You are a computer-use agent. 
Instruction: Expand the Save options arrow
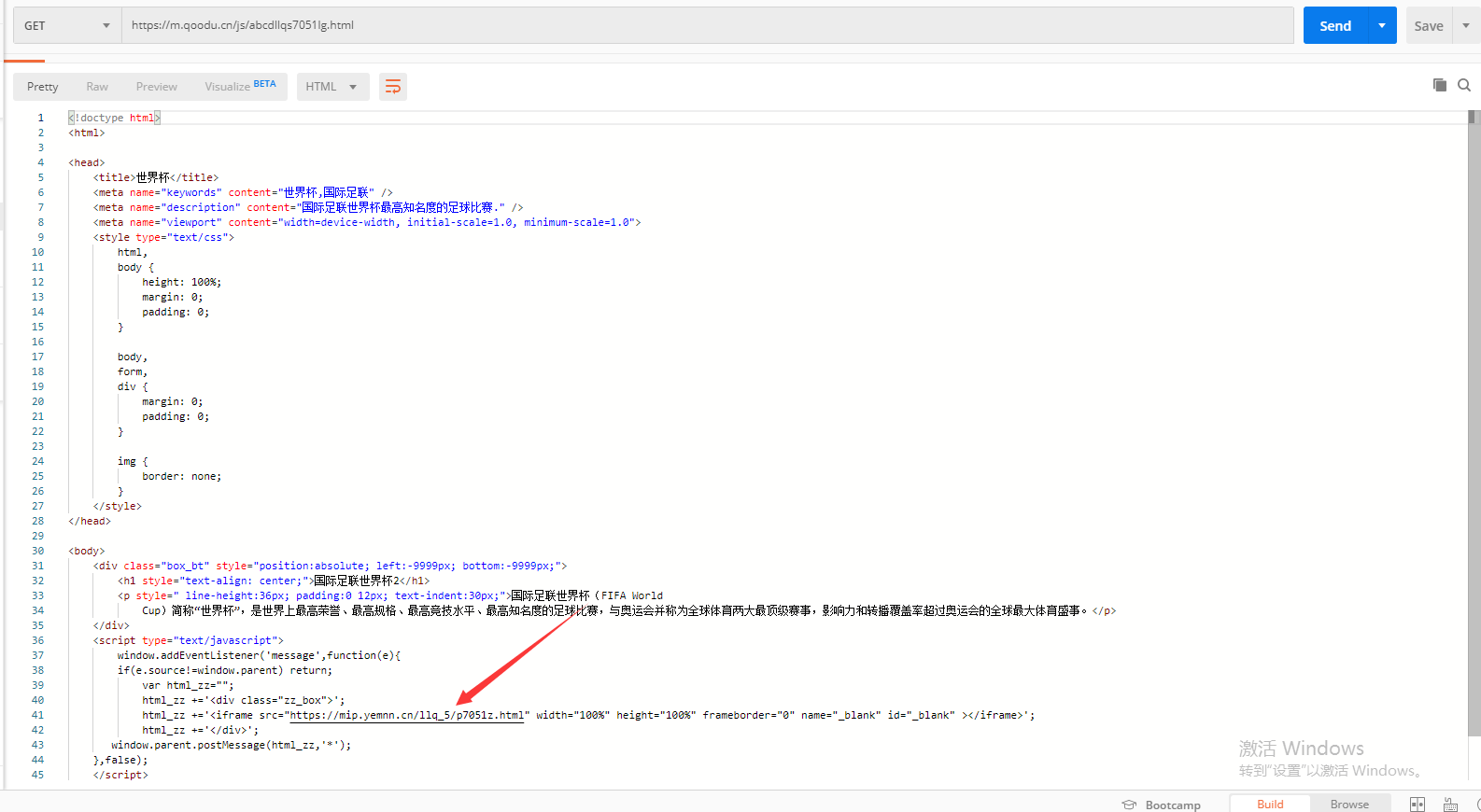(x=1466, y=25)
